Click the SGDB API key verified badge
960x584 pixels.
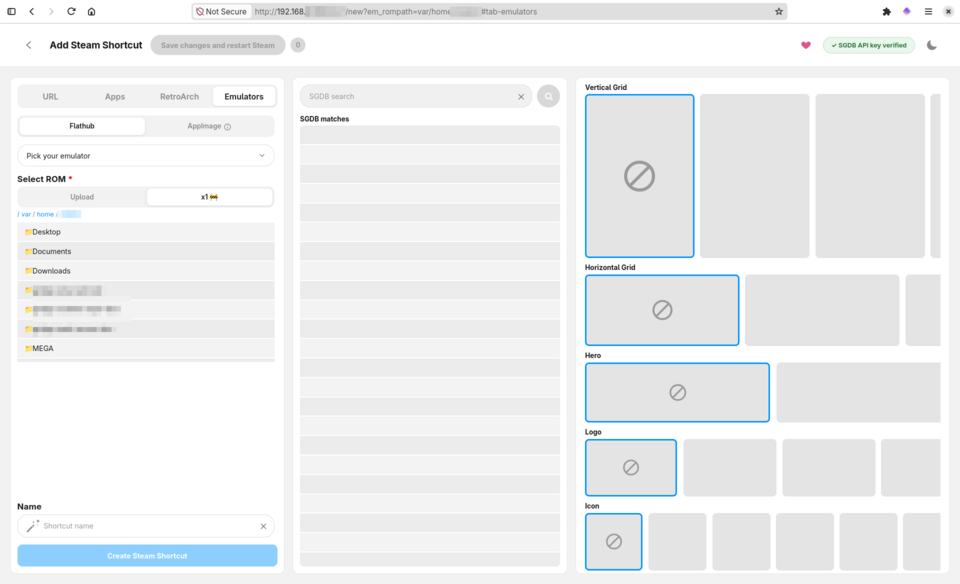(869, 45)
